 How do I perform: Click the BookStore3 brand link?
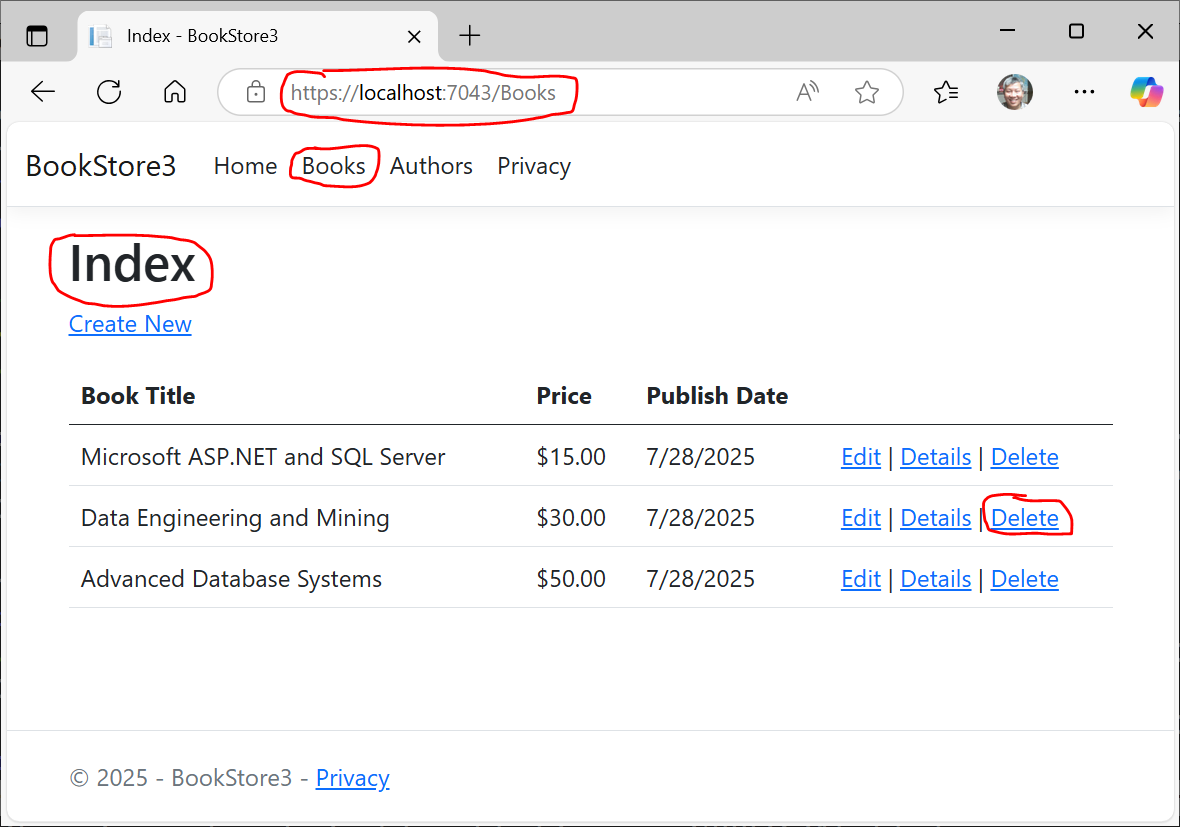pyautogui.click(x=101, y=166)
